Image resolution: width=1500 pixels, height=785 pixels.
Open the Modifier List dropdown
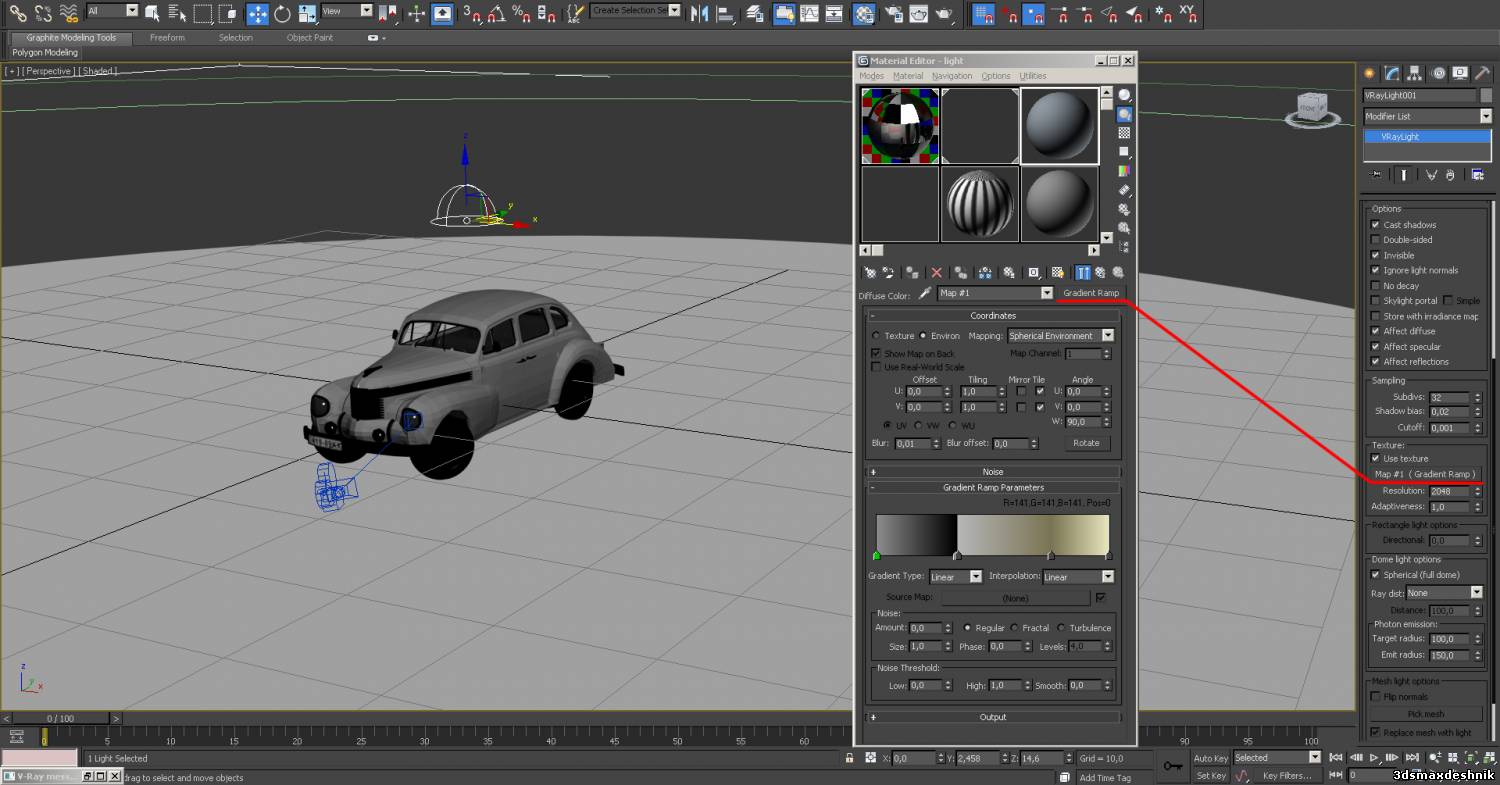click(x=1427, y=117)
